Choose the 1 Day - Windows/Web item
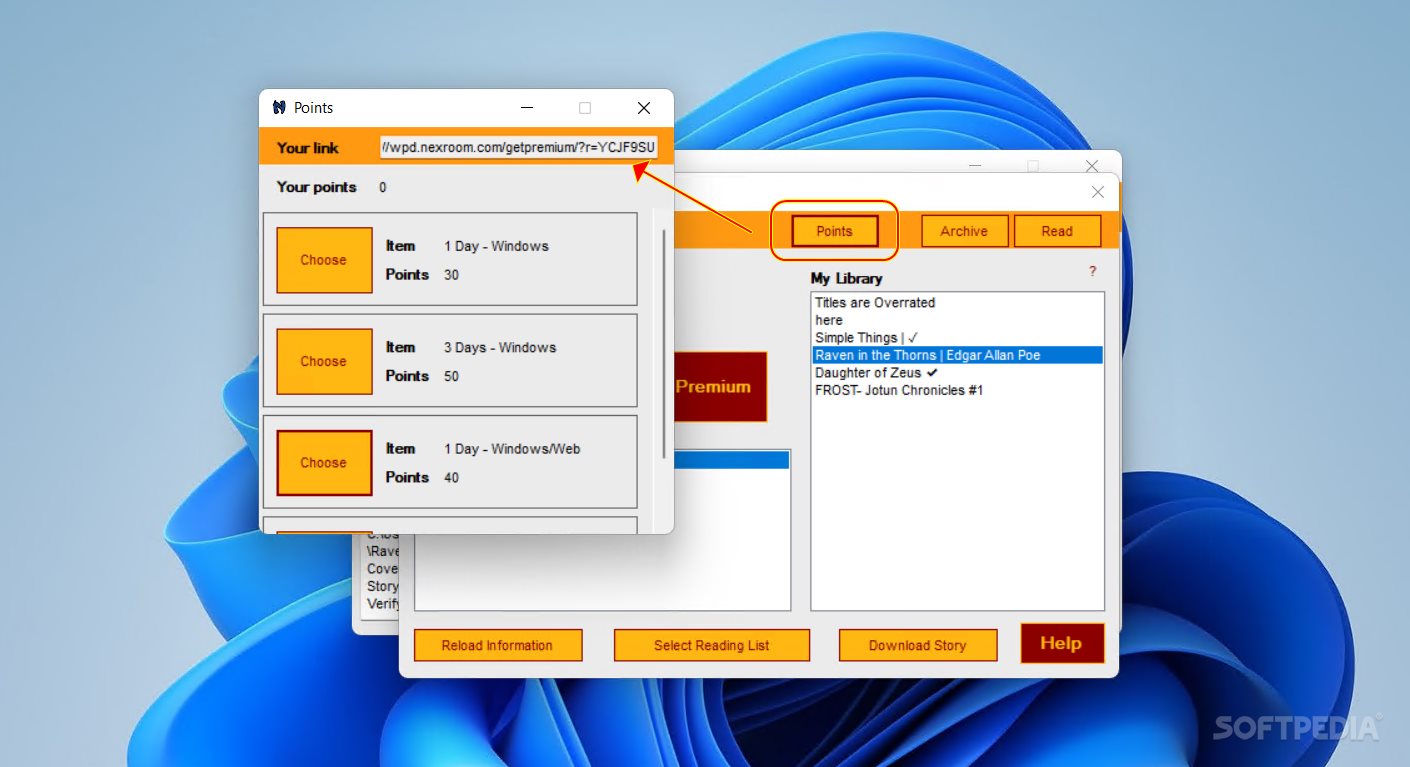 click(324, 463)
